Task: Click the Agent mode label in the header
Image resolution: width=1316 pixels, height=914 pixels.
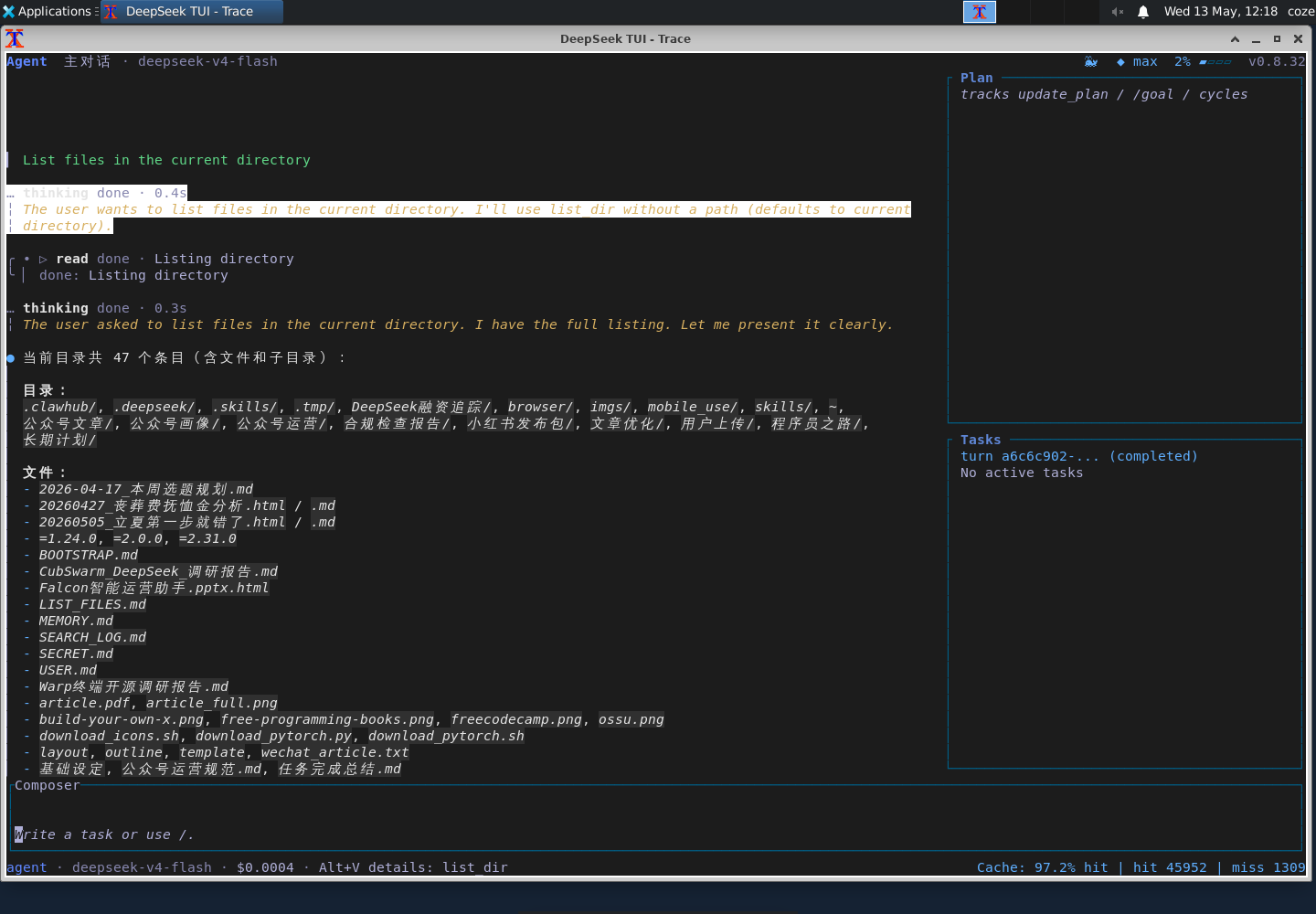Action: [x=27, y=61]
